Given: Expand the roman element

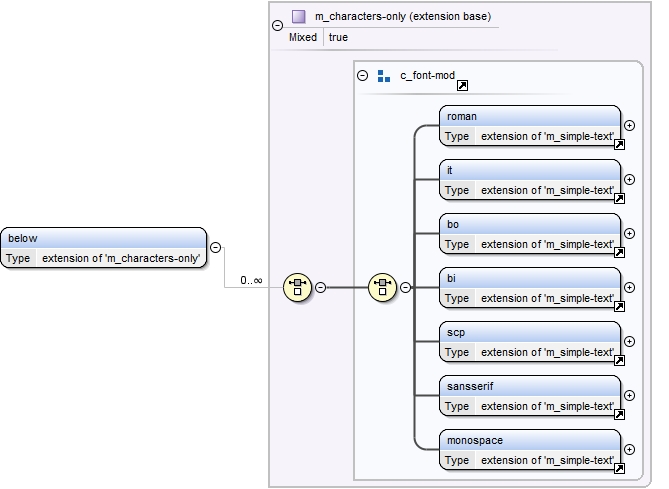Looking at the screenshot, I should [629, 125].
